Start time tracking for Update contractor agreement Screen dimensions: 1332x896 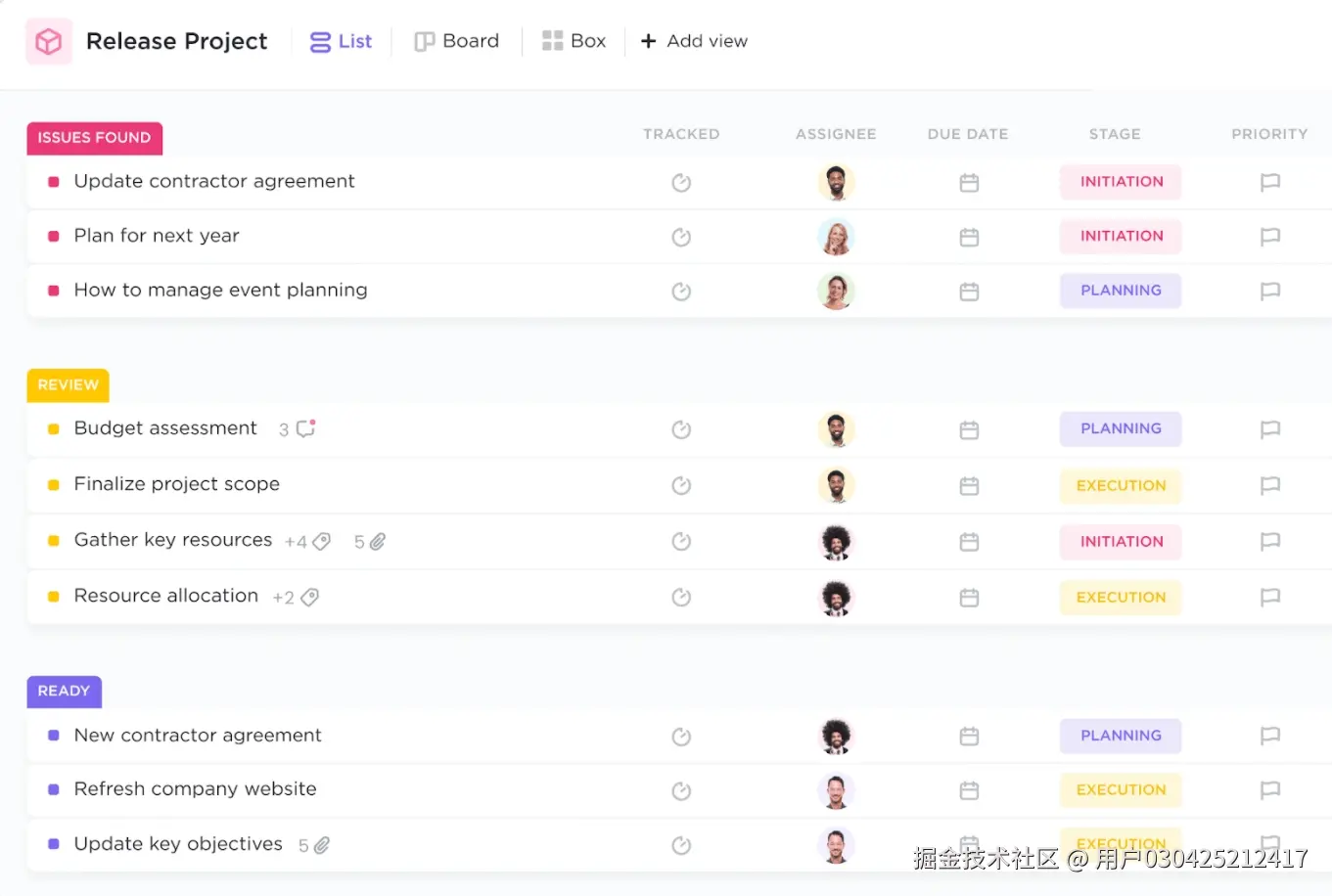681,182
